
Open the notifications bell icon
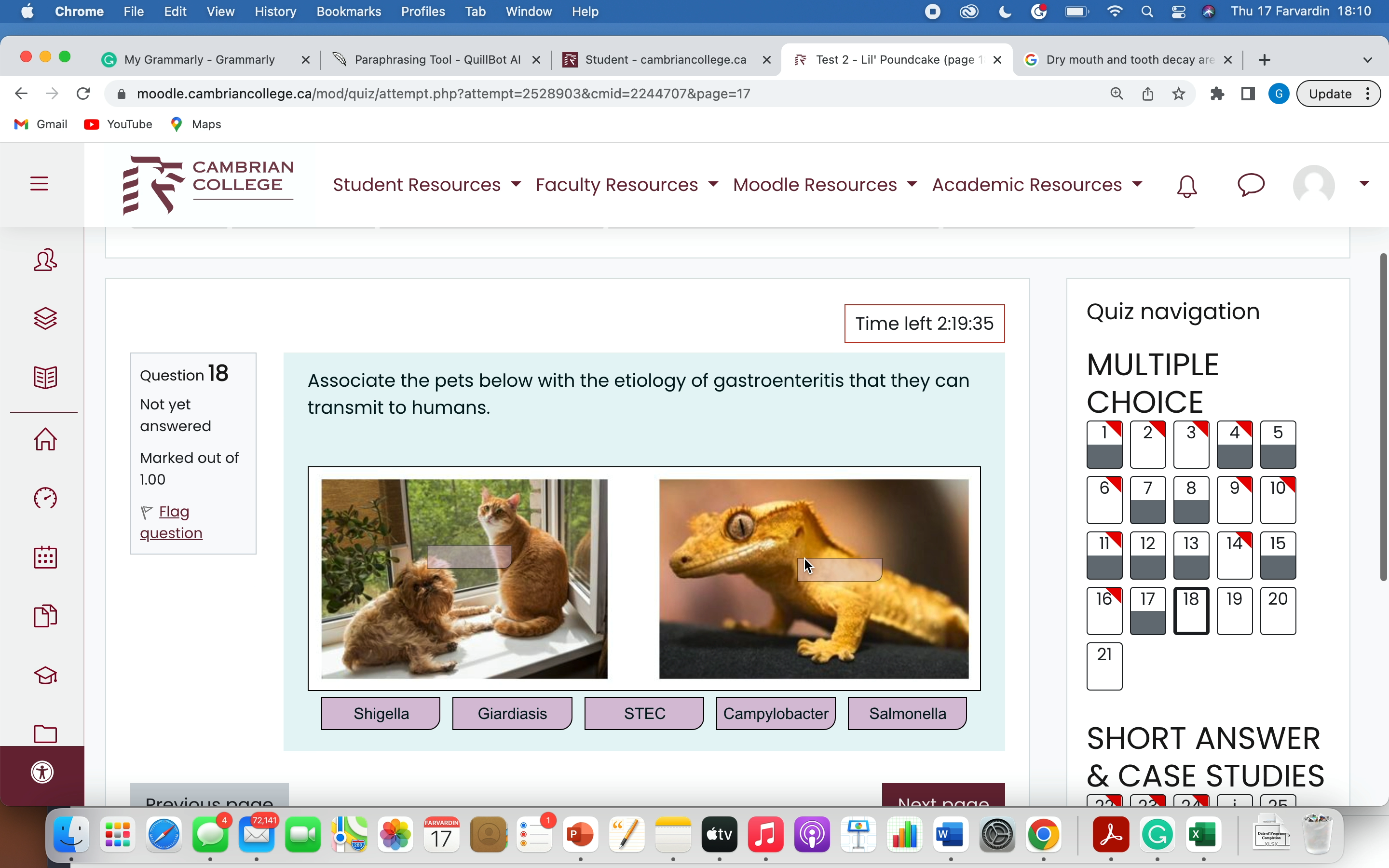tap(1186, 186)
